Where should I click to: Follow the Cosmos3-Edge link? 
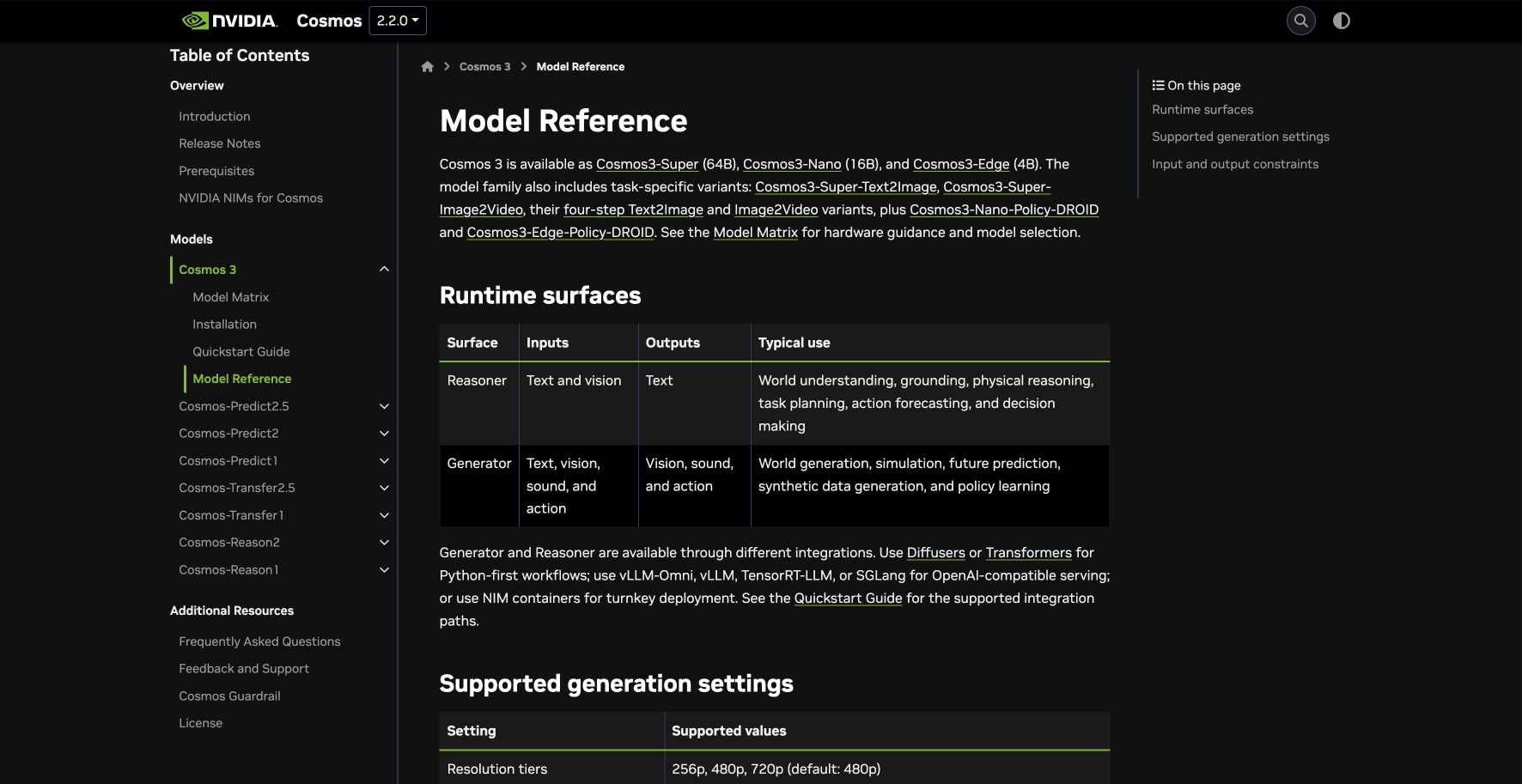[x=961, y=164]
